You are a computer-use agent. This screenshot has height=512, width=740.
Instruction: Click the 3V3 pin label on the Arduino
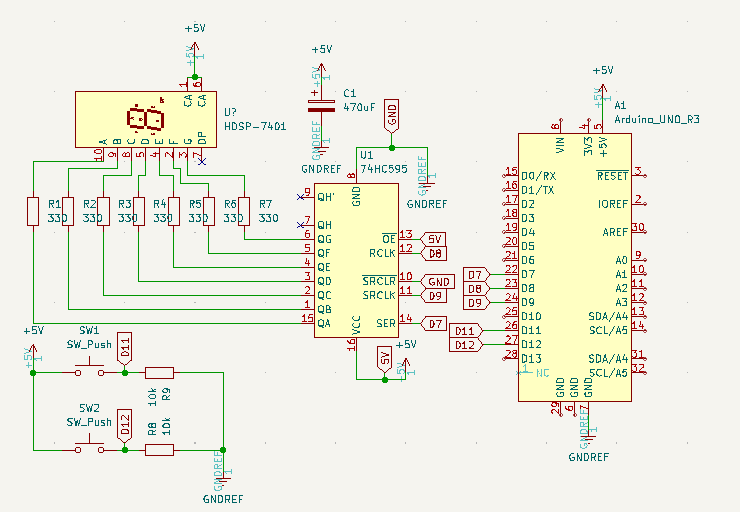coord(588,146)
